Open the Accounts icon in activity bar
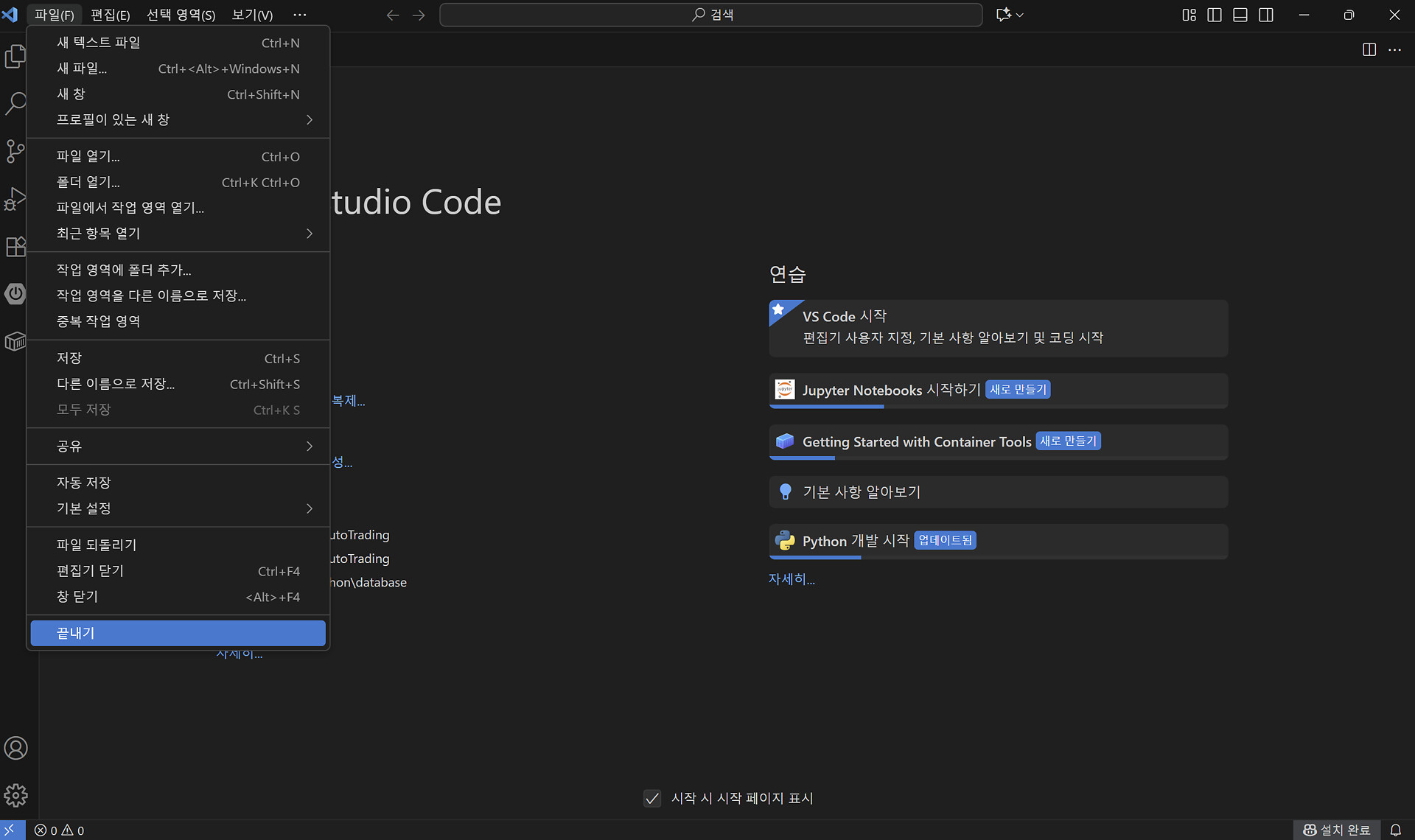Viewport: 1415px width, 840px height. 15,748
